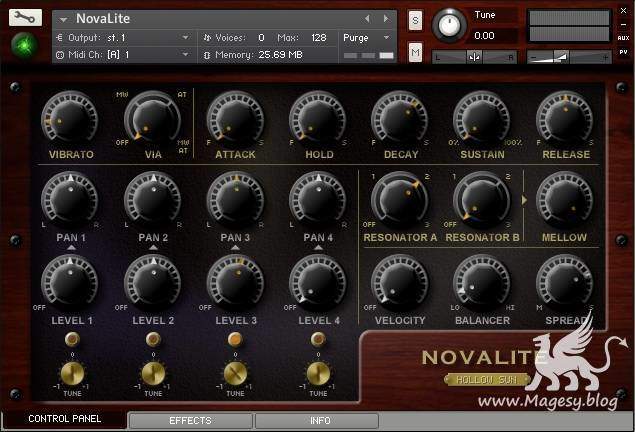Click the SUSTAIN knob
The height and width of the screenshot is (432, 635).
(482, 119)
